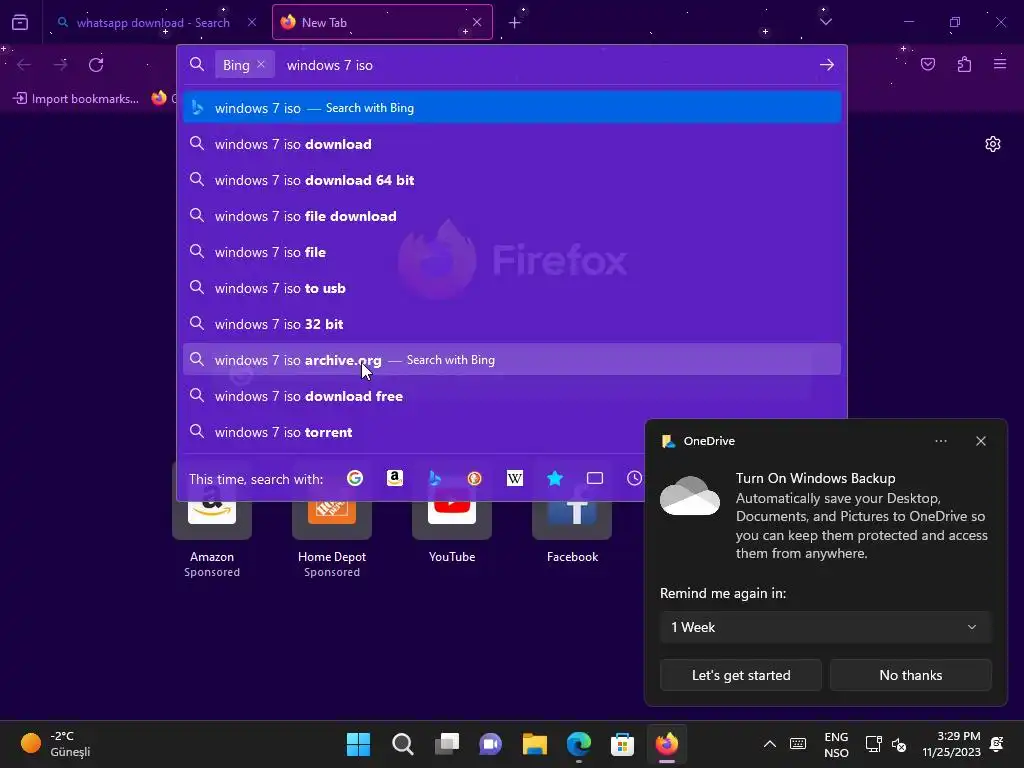
Task: Choose suggestion windows 7 iso download
Action: point(512,144)
